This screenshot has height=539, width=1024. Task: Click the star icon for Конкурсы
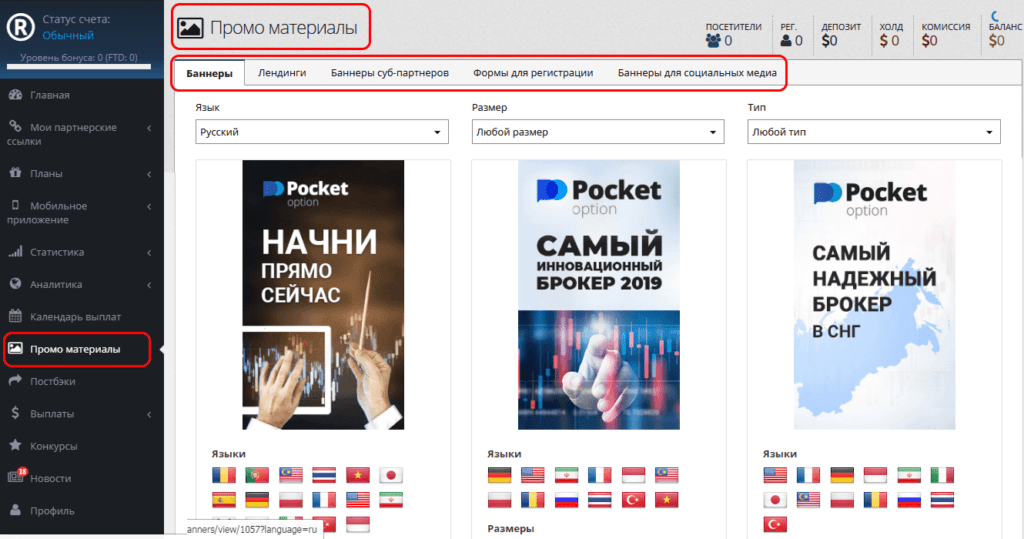[15, 446]
